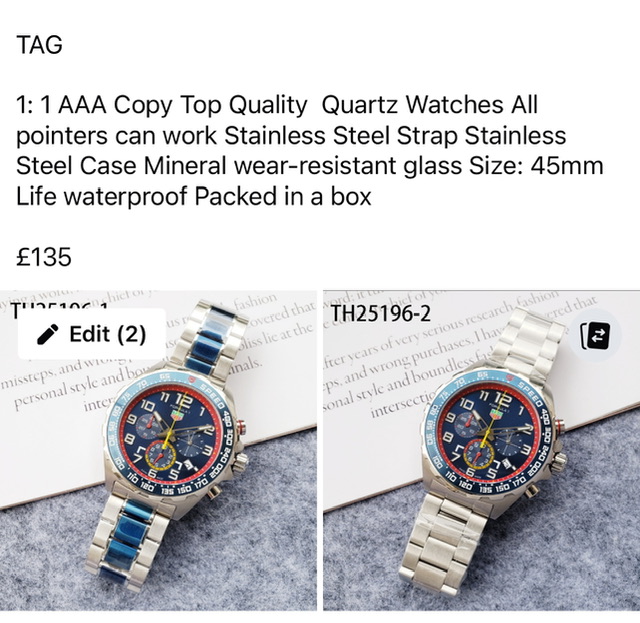Click the crown of the right watch
Viewport: 640px width, 623px height.
[558, 462]
